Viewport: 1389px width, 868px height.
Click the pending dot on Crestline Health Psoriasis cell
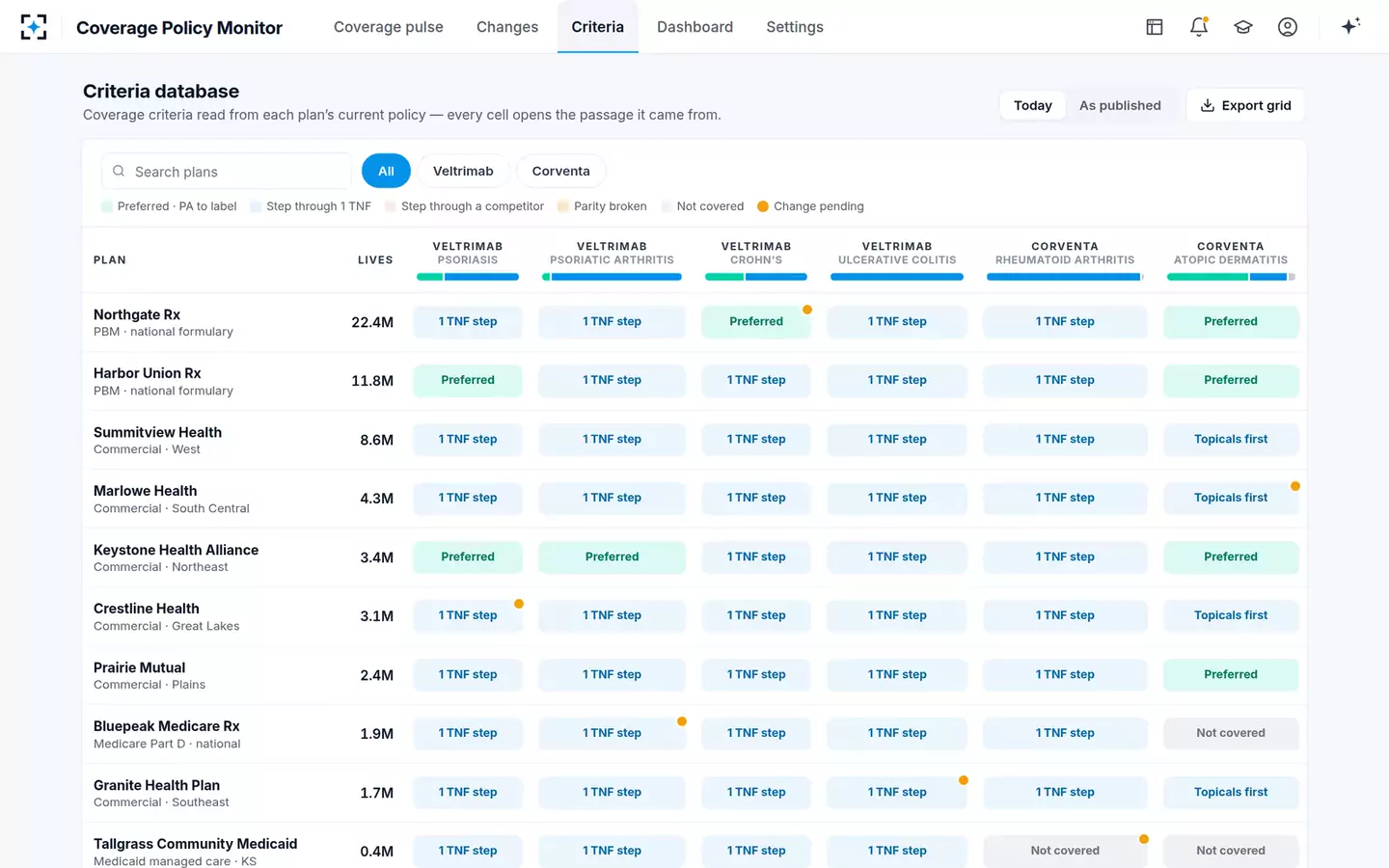click(519, 604)
